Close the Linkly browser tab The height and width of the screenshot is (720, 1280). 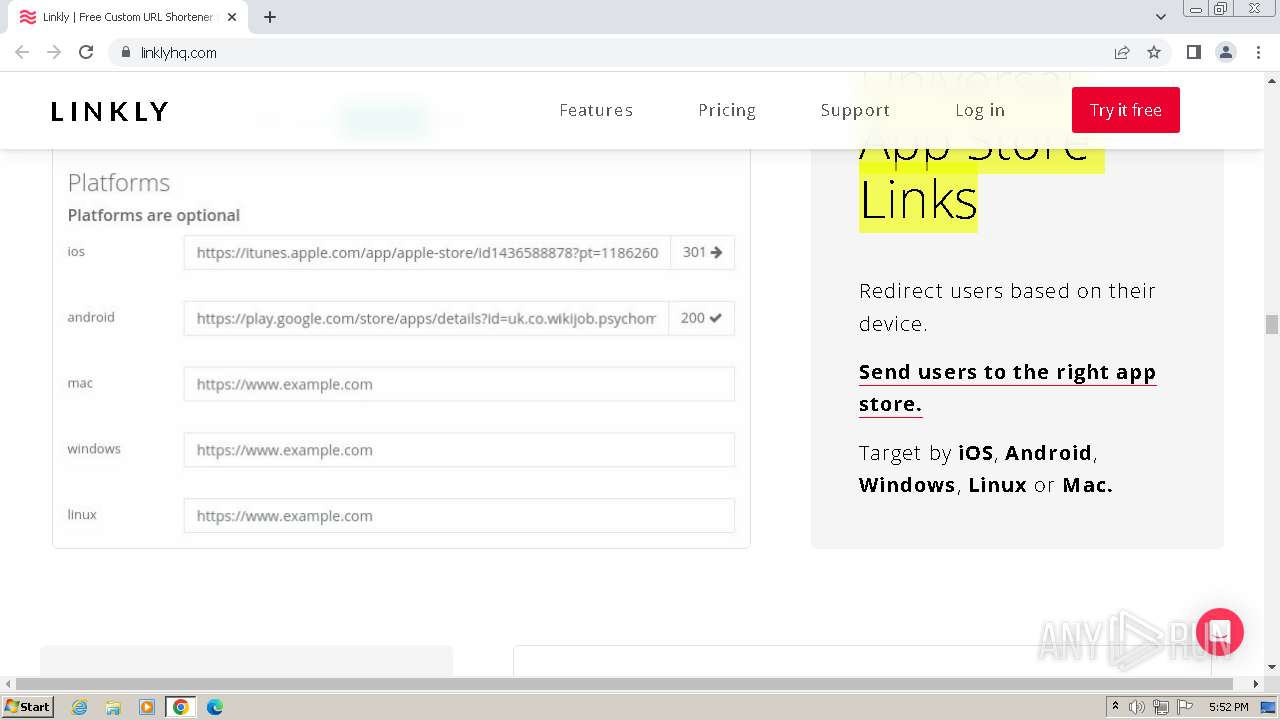[x=232, y=17]
